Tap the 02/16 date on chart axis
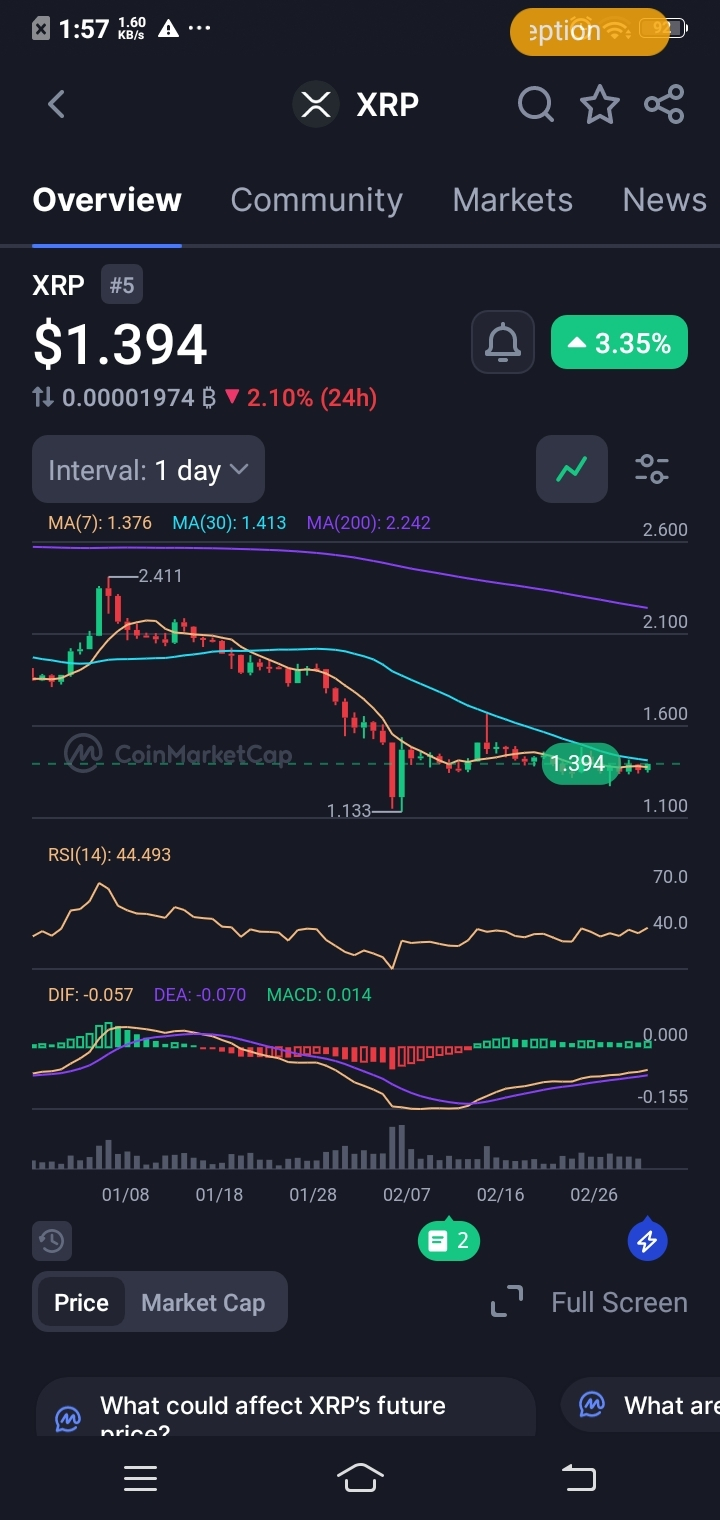720x1520 pixels. 500,1195
